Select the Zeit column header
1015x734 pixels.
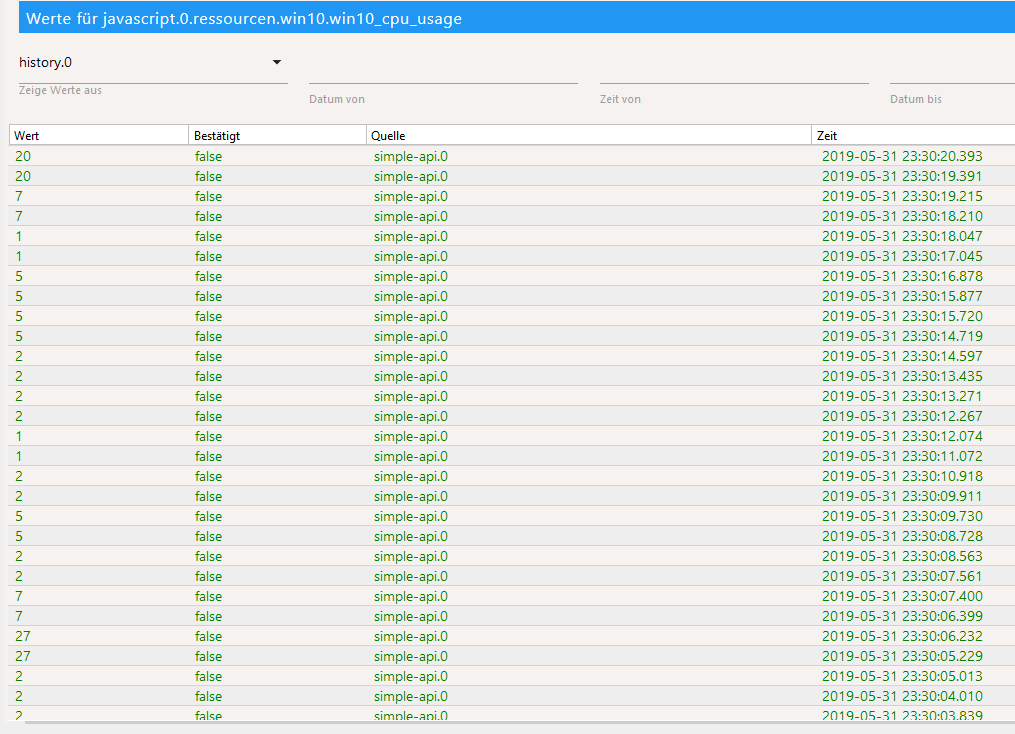coord(913,135)
